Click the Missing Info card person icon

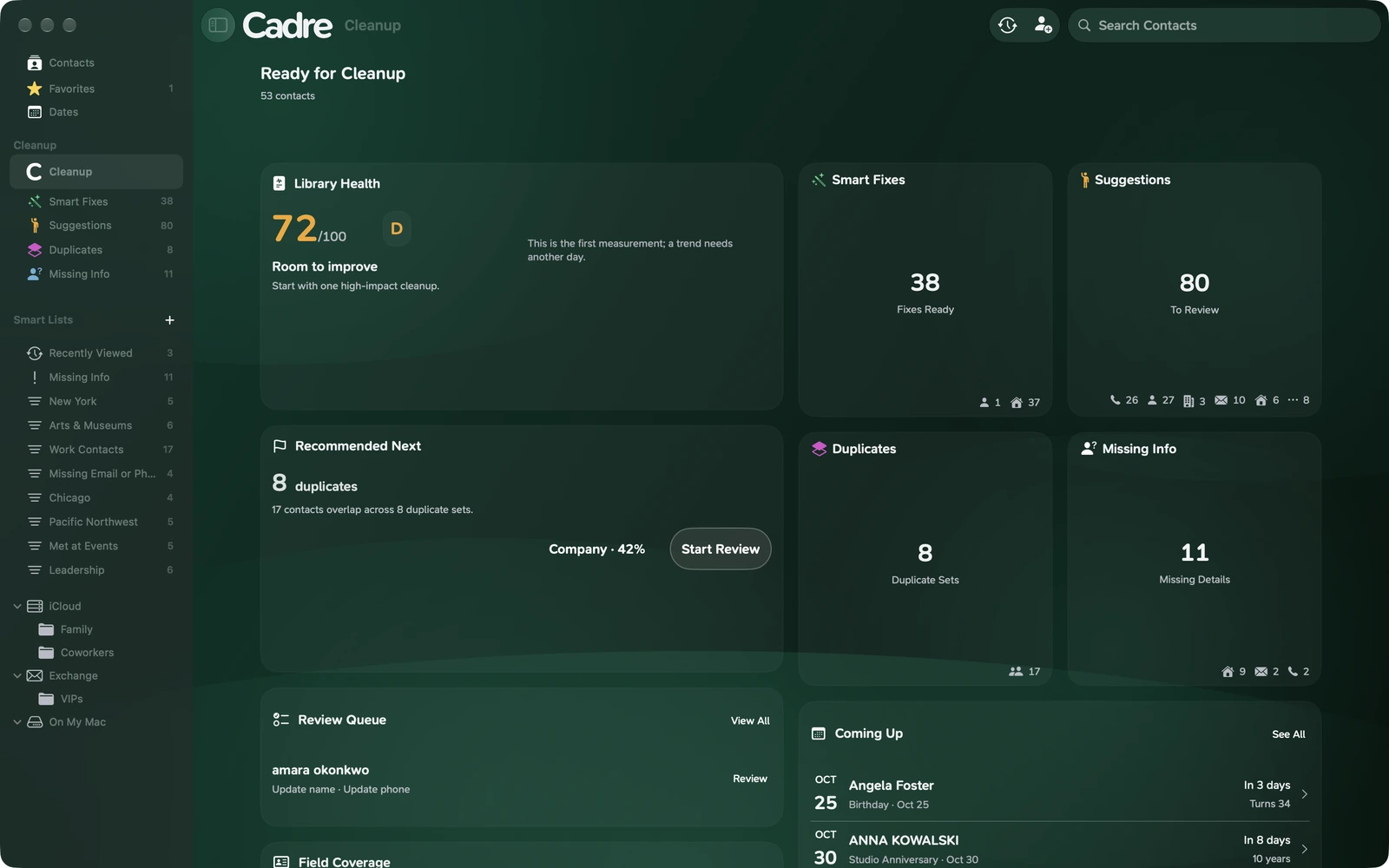(x=1089, y=449)
